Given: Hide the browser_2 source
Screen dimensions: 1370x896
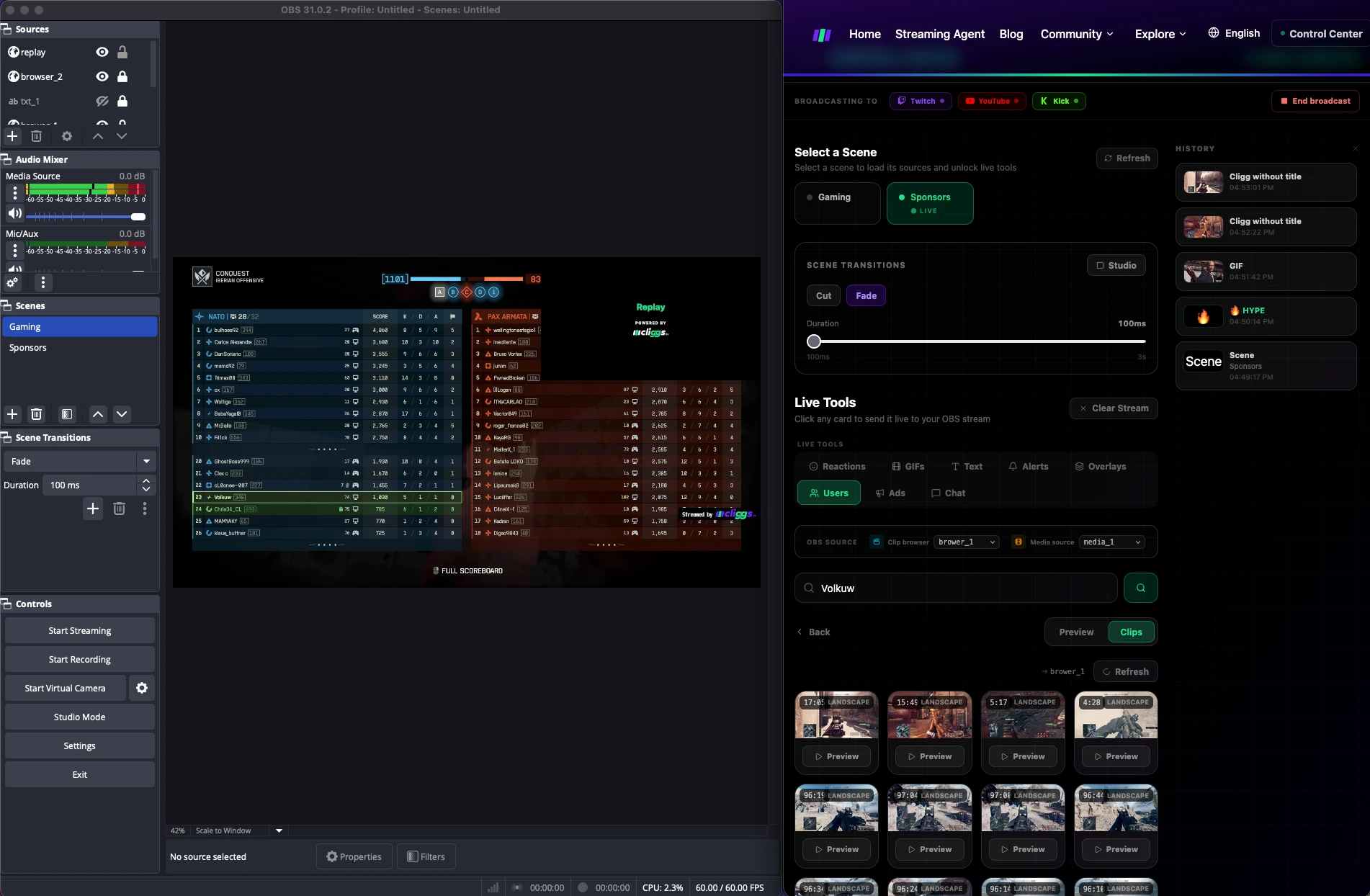Looking at the screenshot, I should (102, 76).
